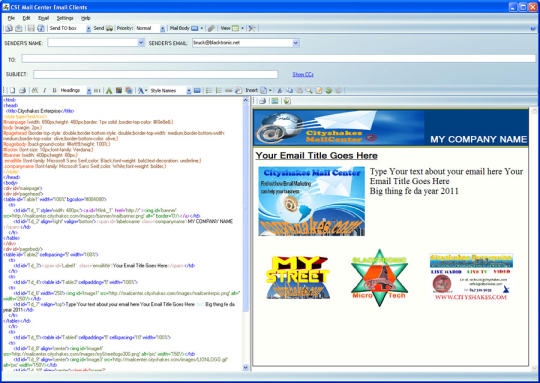Click the print icon in editor toolbar
Screen dimensions: 540x383
tap(22, 90)
